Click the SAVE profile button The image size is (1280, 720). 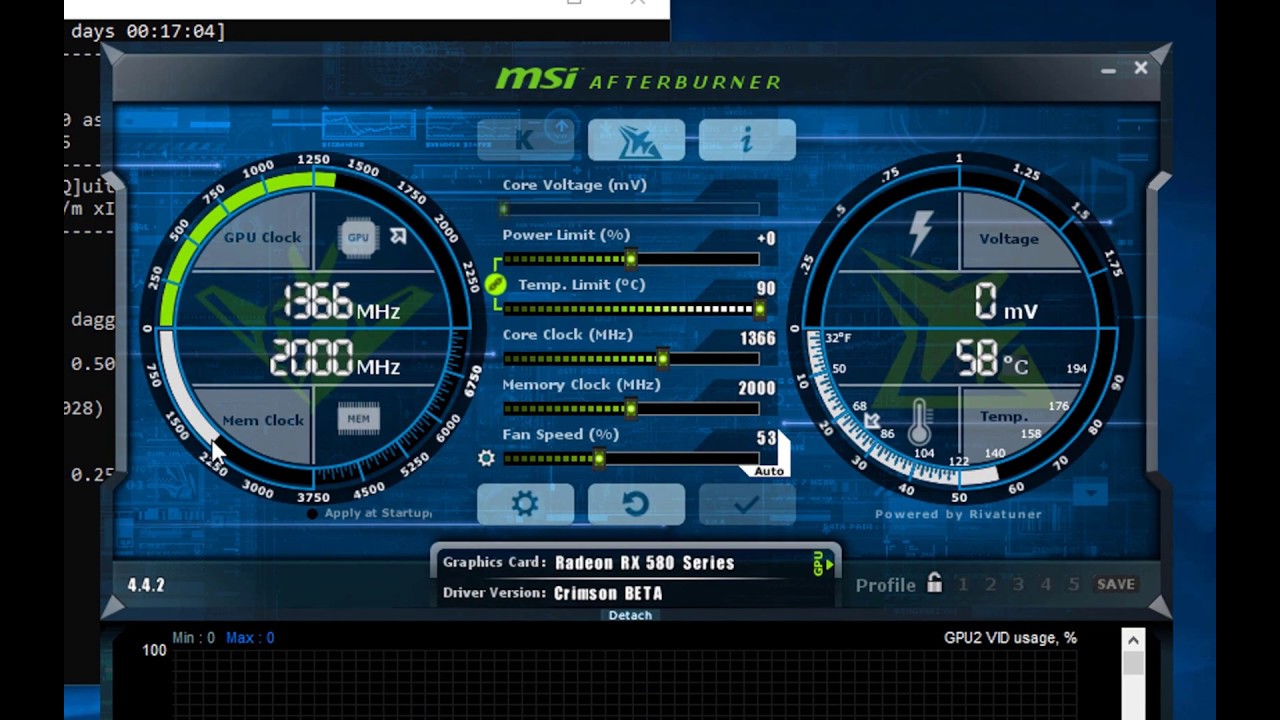click(1116, 584)
